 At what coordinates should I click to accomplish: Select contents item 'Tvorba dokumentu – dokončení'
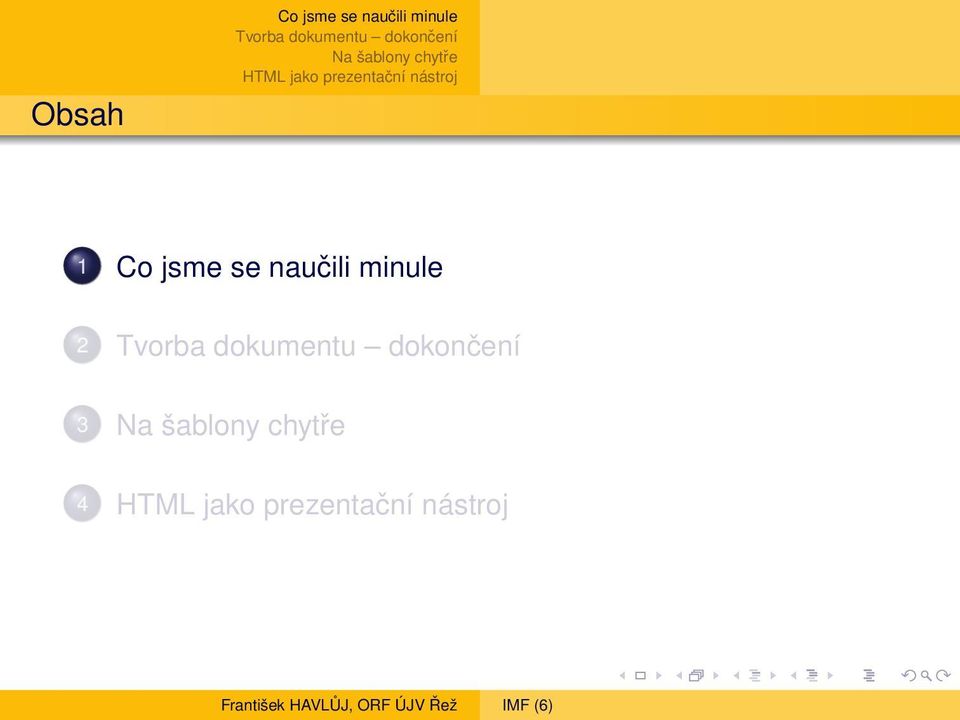(x=318, y=346)
